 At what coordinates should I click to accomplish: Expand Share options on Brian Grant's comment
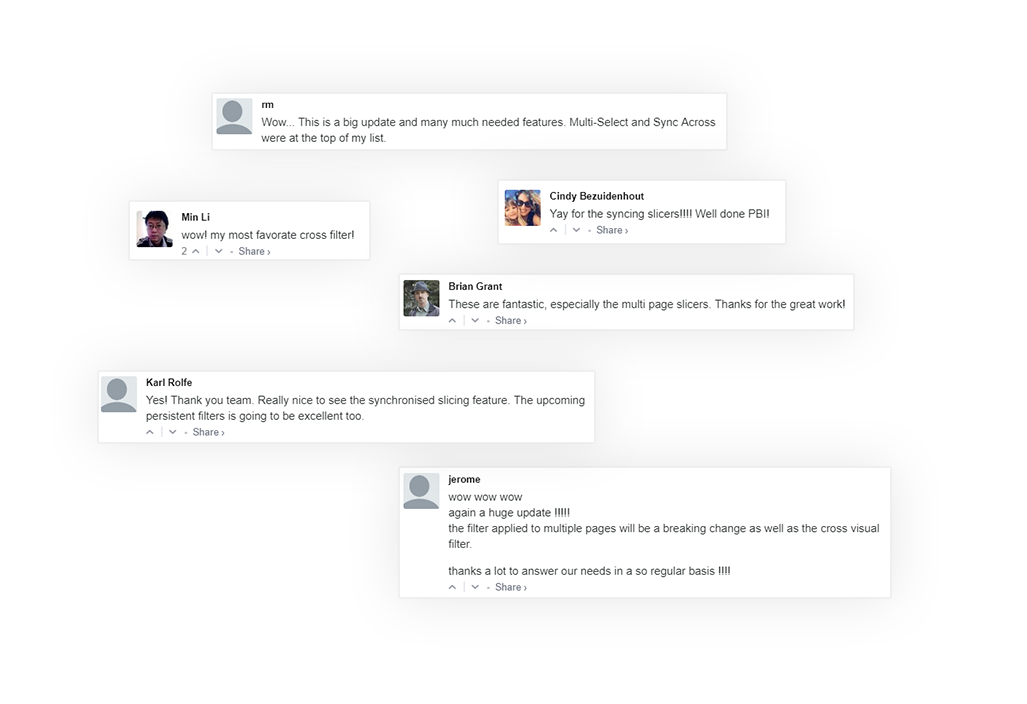coord(510,321)
